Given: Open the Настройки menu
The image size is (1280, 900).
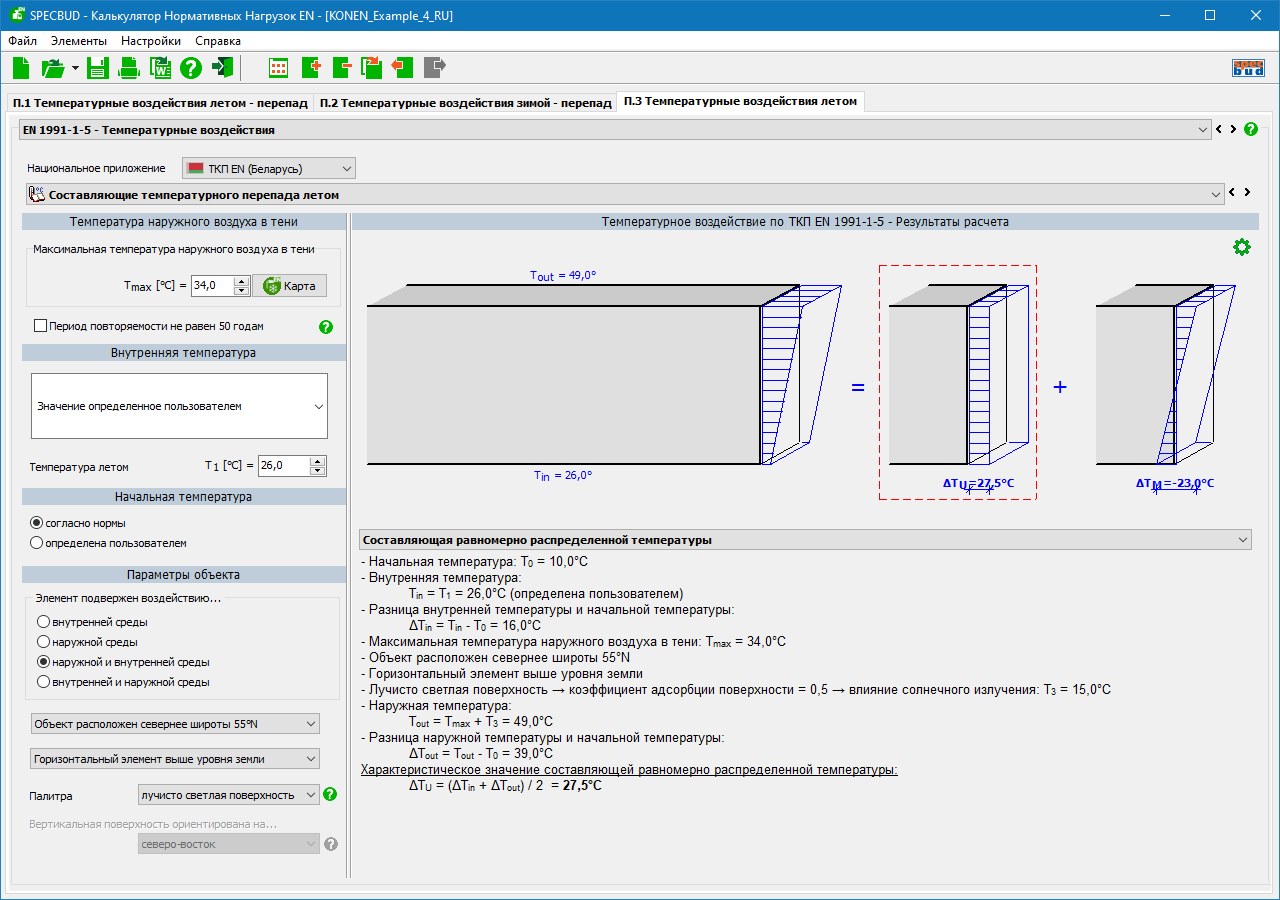Looking at the screenshot, I should pos(151,41).
